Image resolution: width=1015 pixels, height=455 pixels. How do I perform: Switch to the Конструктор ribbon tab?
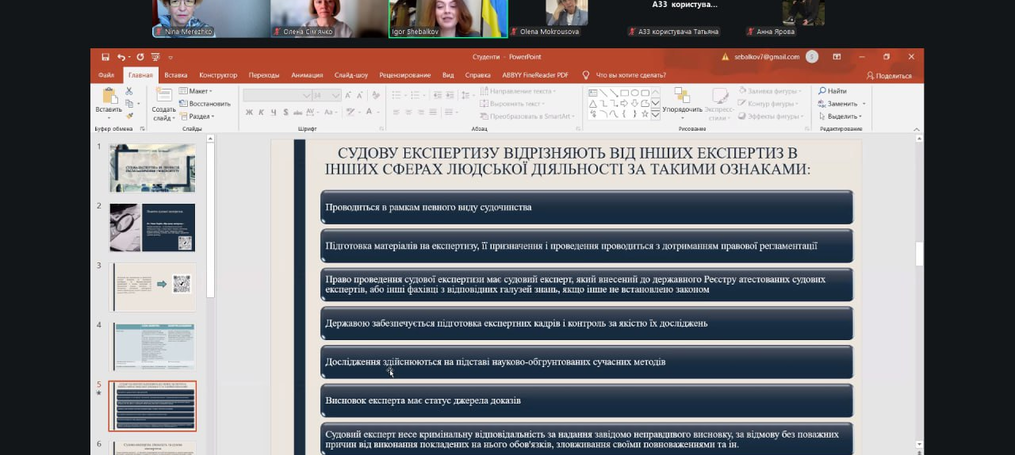(218, 75)
